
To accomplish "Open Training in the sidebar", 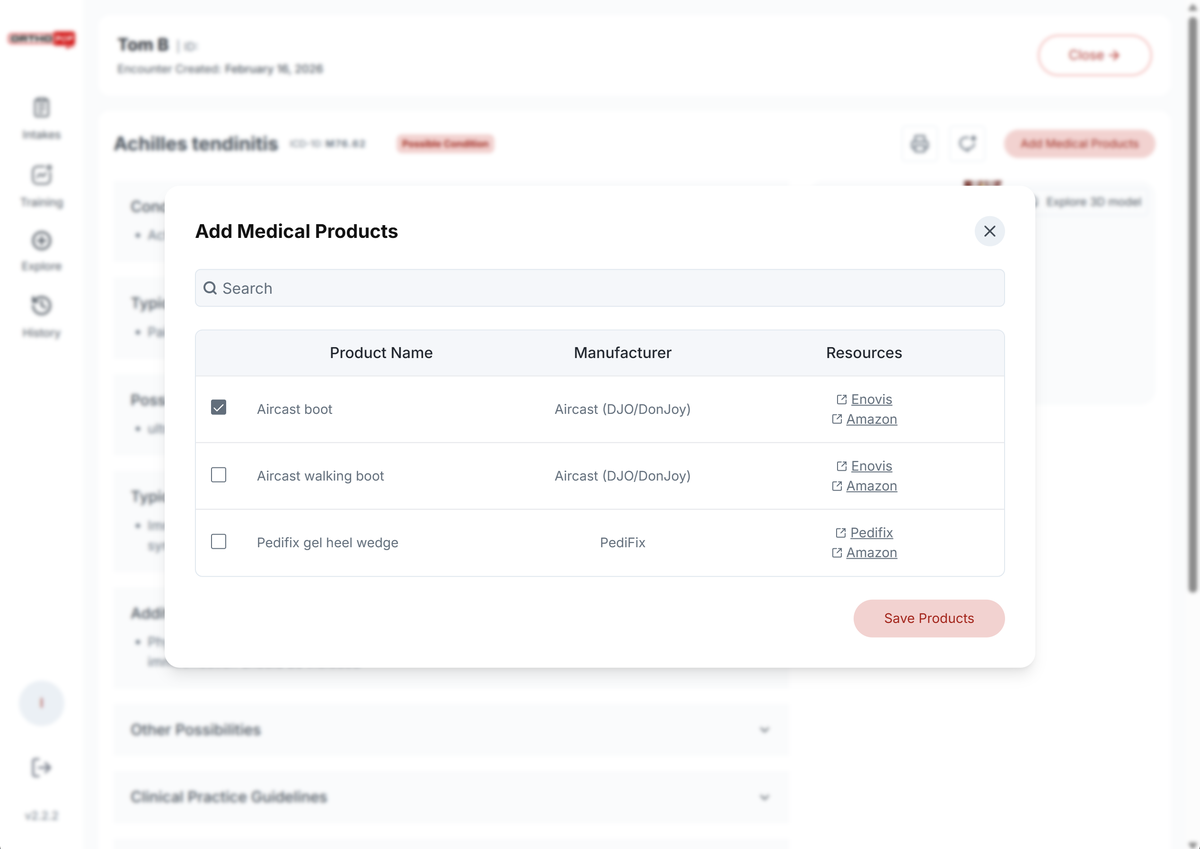I will (x=41, y=185).
